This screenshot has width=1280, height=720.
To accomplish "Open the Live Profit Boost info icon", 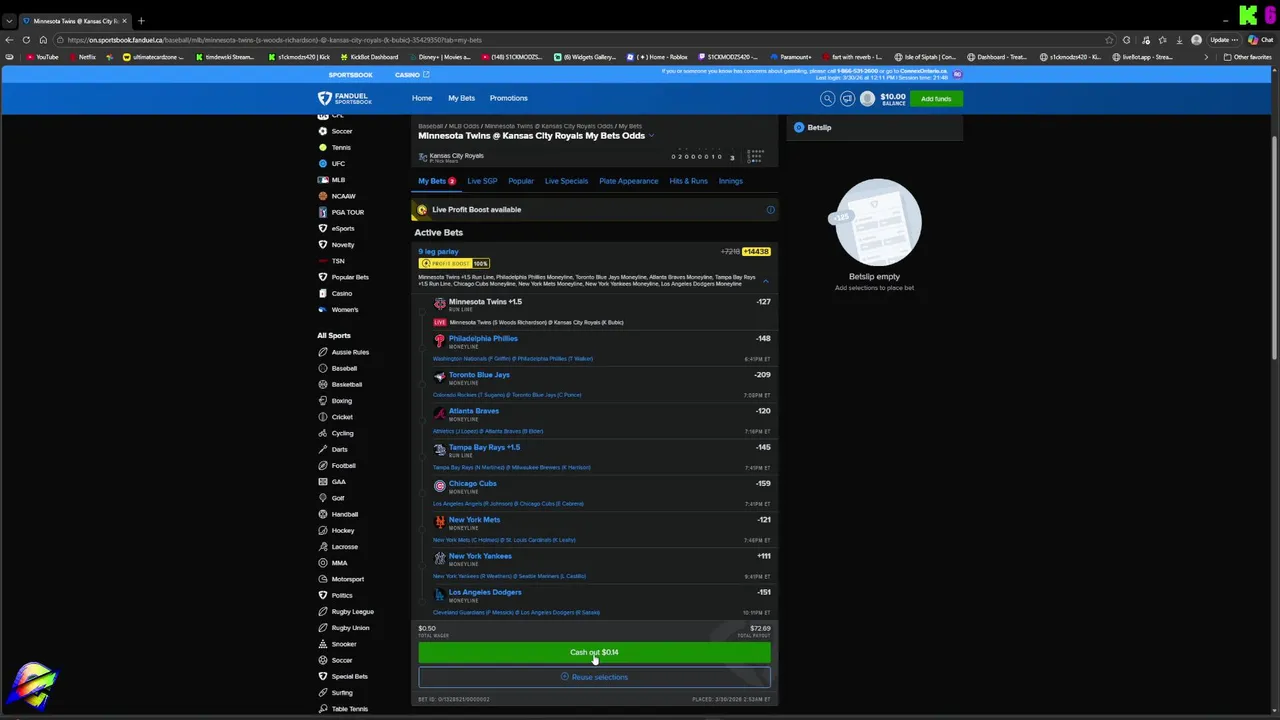I will click(770, 210).
